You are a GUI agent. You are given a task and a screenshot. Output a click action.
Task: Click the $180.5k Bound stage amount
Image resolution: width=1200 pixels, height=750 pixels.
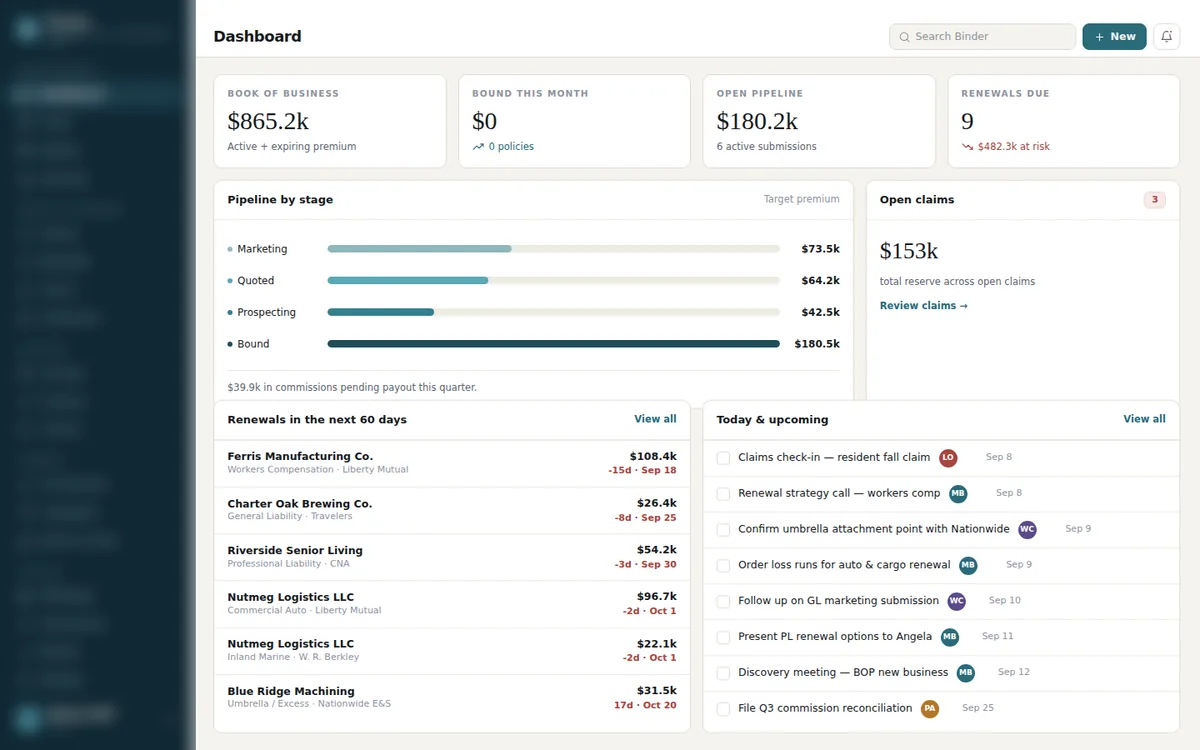(x=817, y=344)
